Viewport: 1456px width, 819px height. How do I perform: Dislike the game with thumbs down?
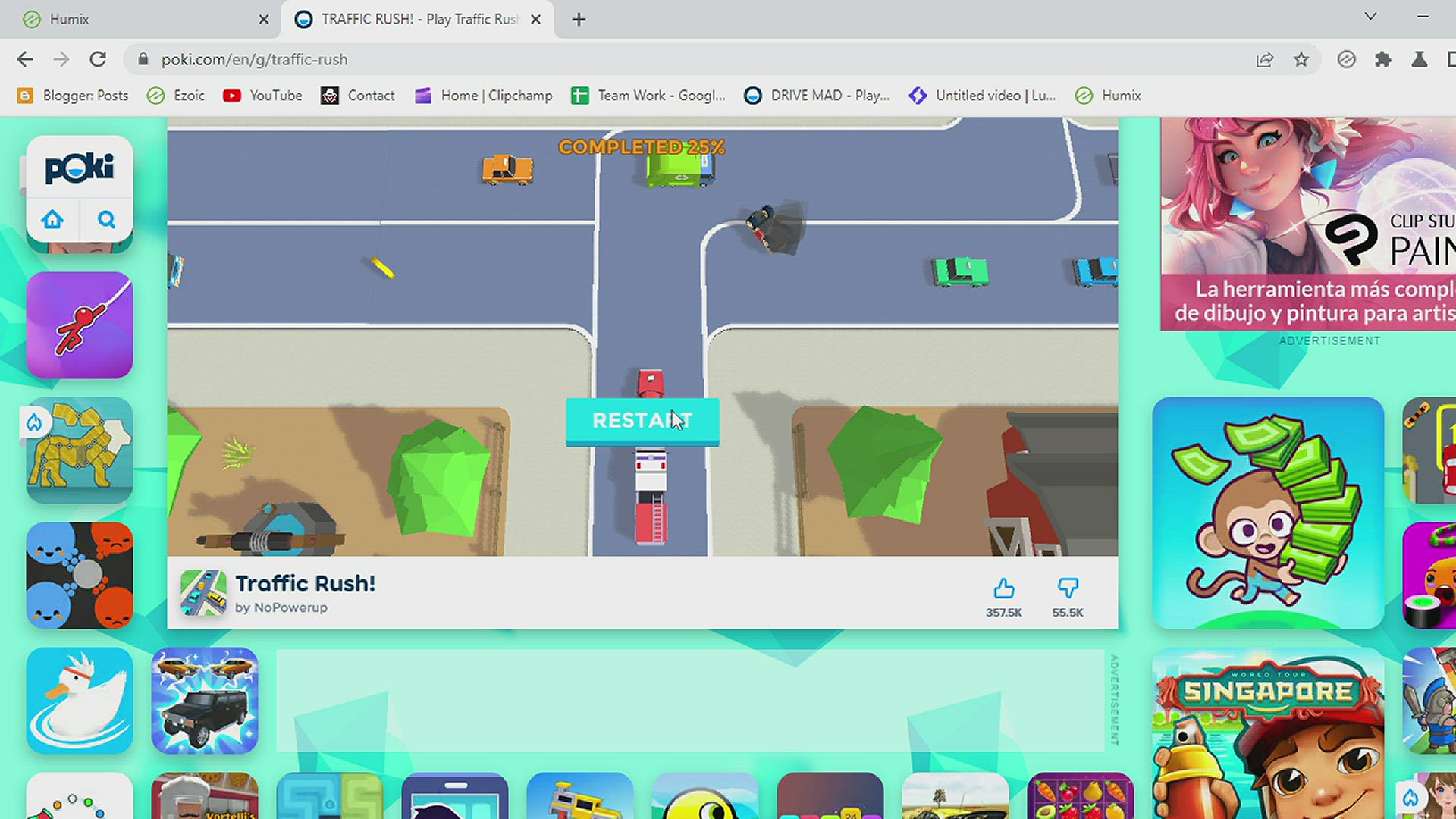pos(1067,588)
